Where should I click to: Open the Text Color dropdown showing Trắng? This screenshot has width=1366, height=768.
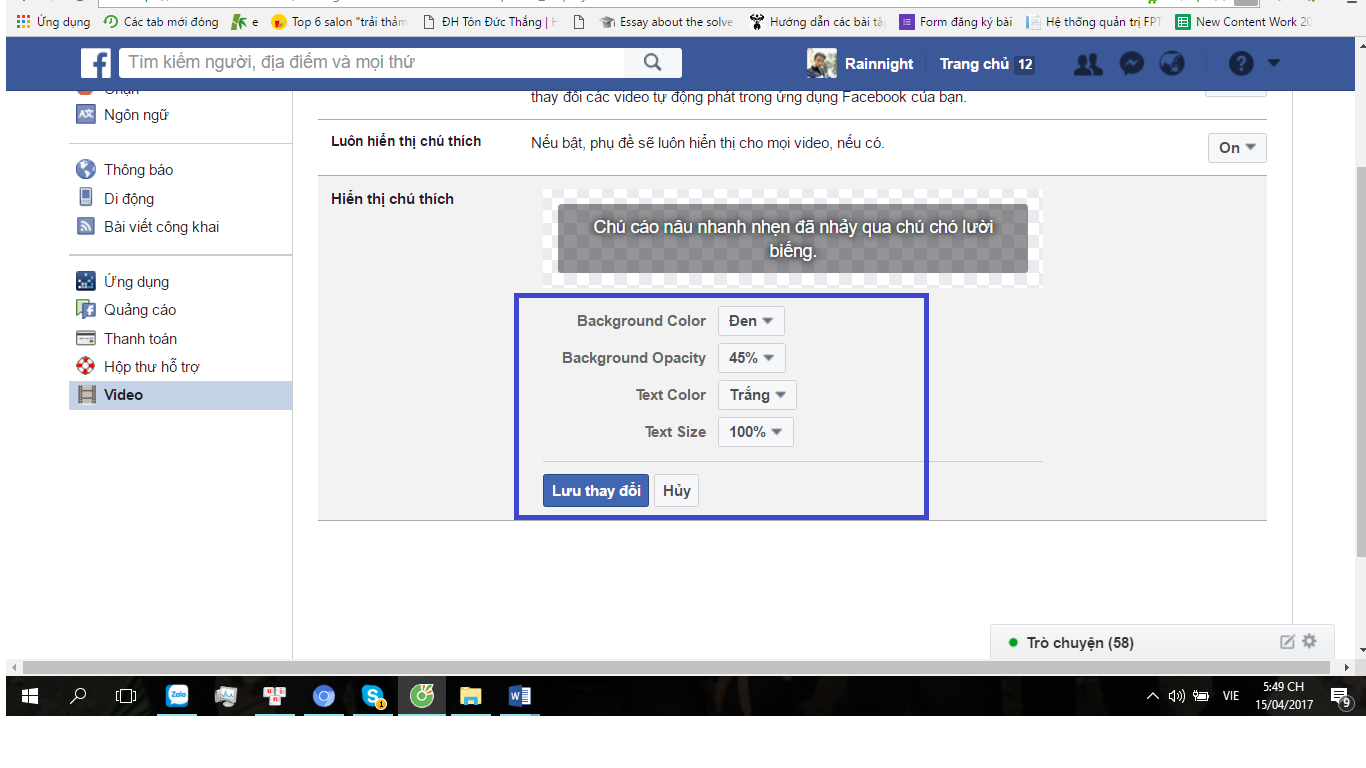pyautogui.click(x=757, y=395)
